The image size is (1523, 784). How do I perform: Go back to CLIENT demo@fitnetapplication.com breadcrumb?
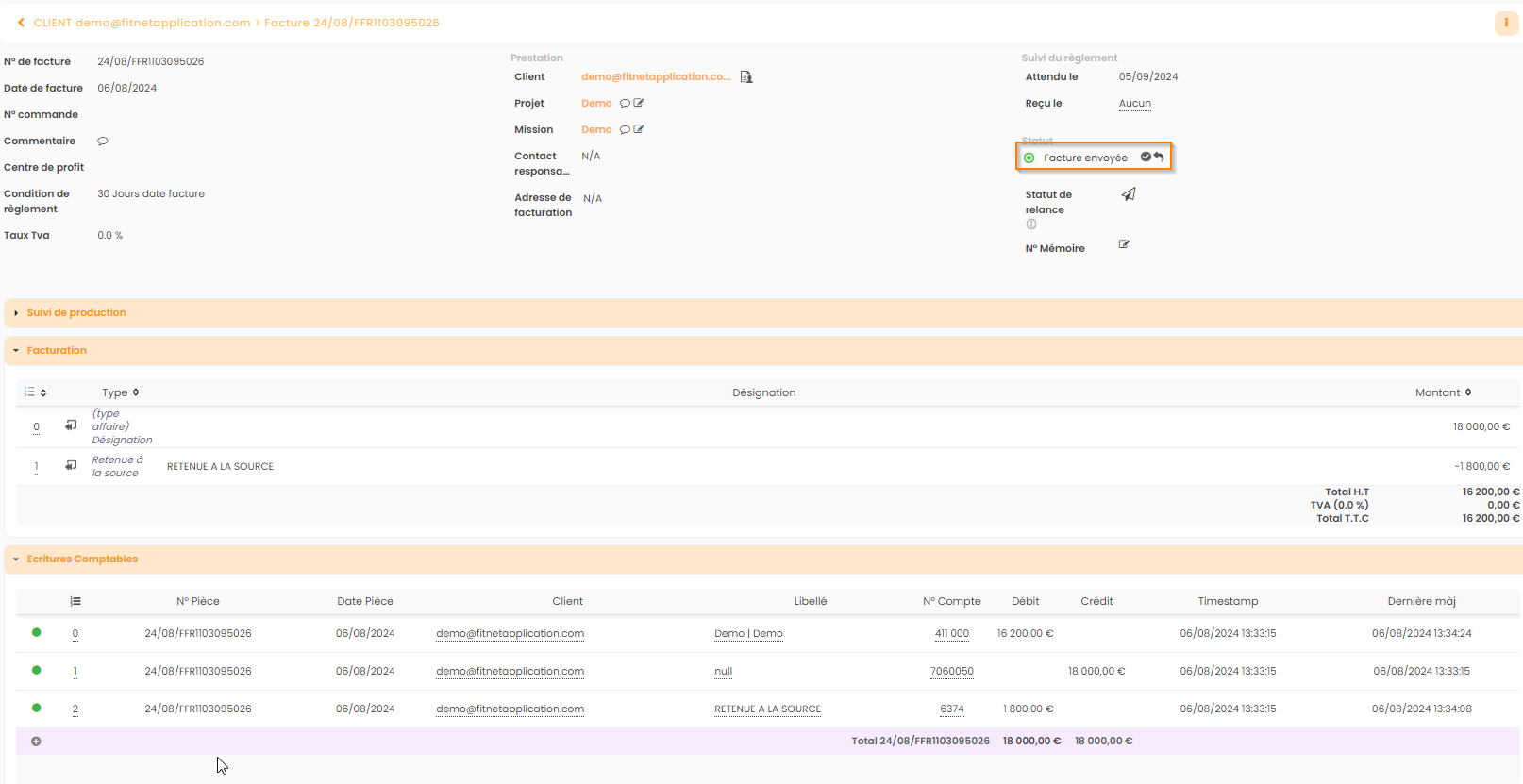[x=142, y=23]
